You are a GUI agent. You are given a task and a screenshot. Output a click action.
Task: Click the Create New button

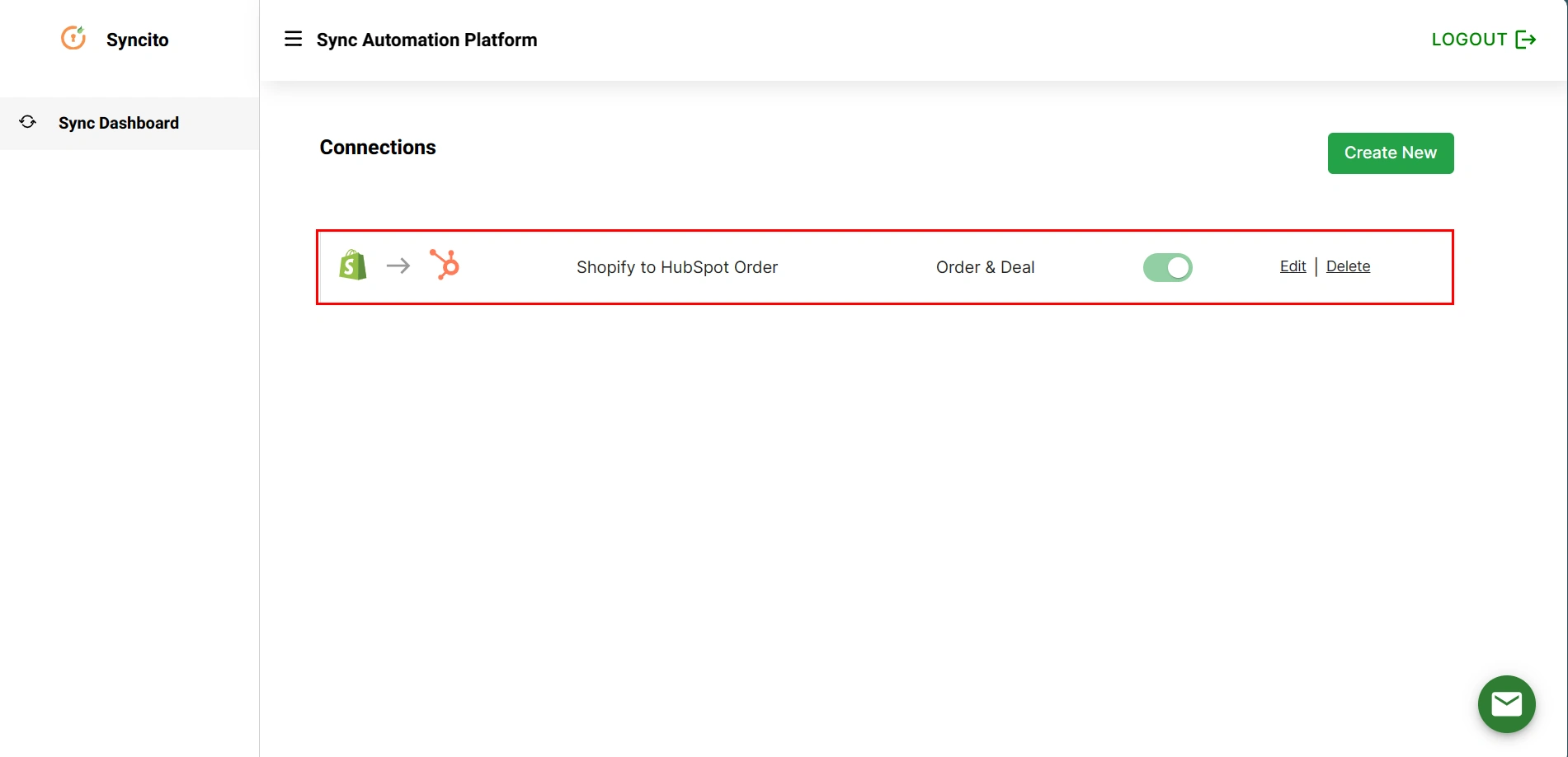point(1390,153)
